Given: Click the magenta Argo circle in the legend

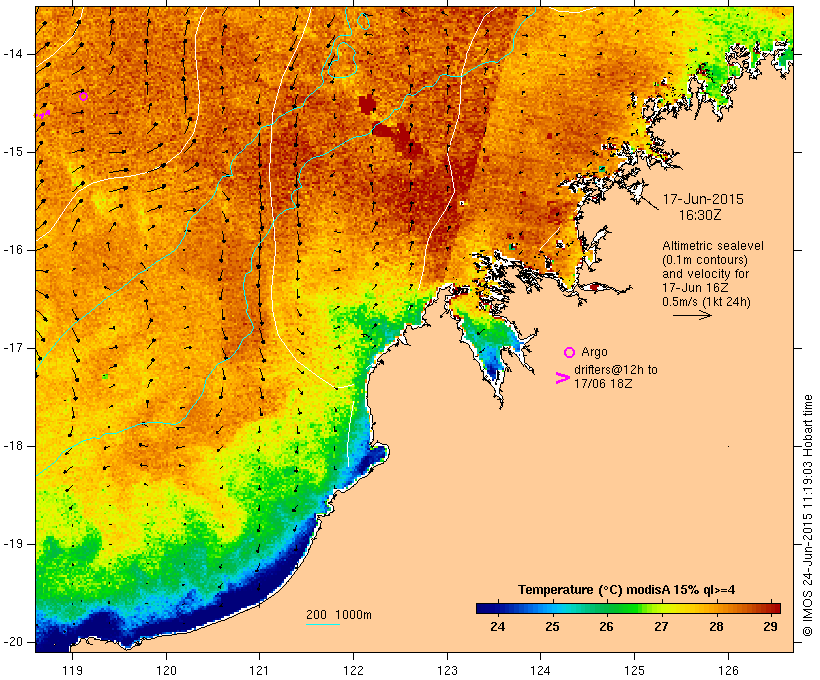Looking at the screenshot, I should tap(570, 352).
